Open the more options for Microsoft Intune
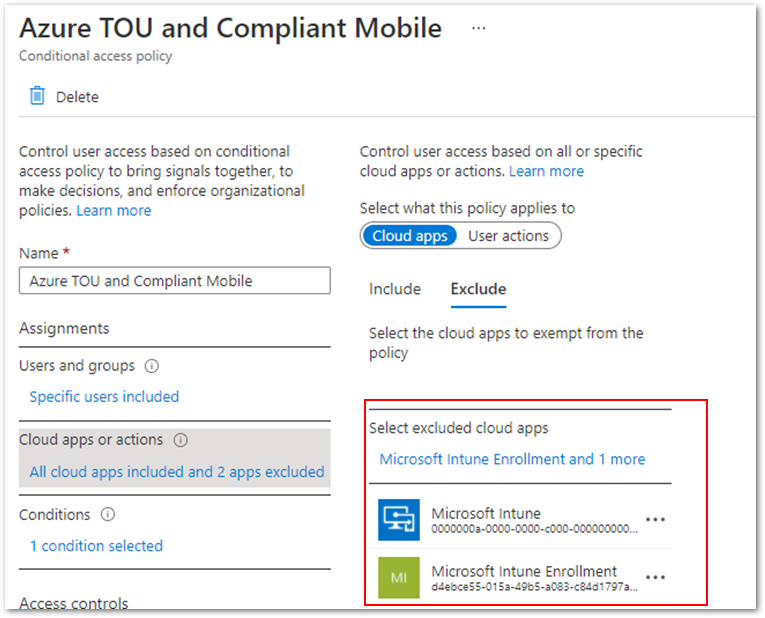The height and width of the screenshot is (618, 765). coord(655,519)
